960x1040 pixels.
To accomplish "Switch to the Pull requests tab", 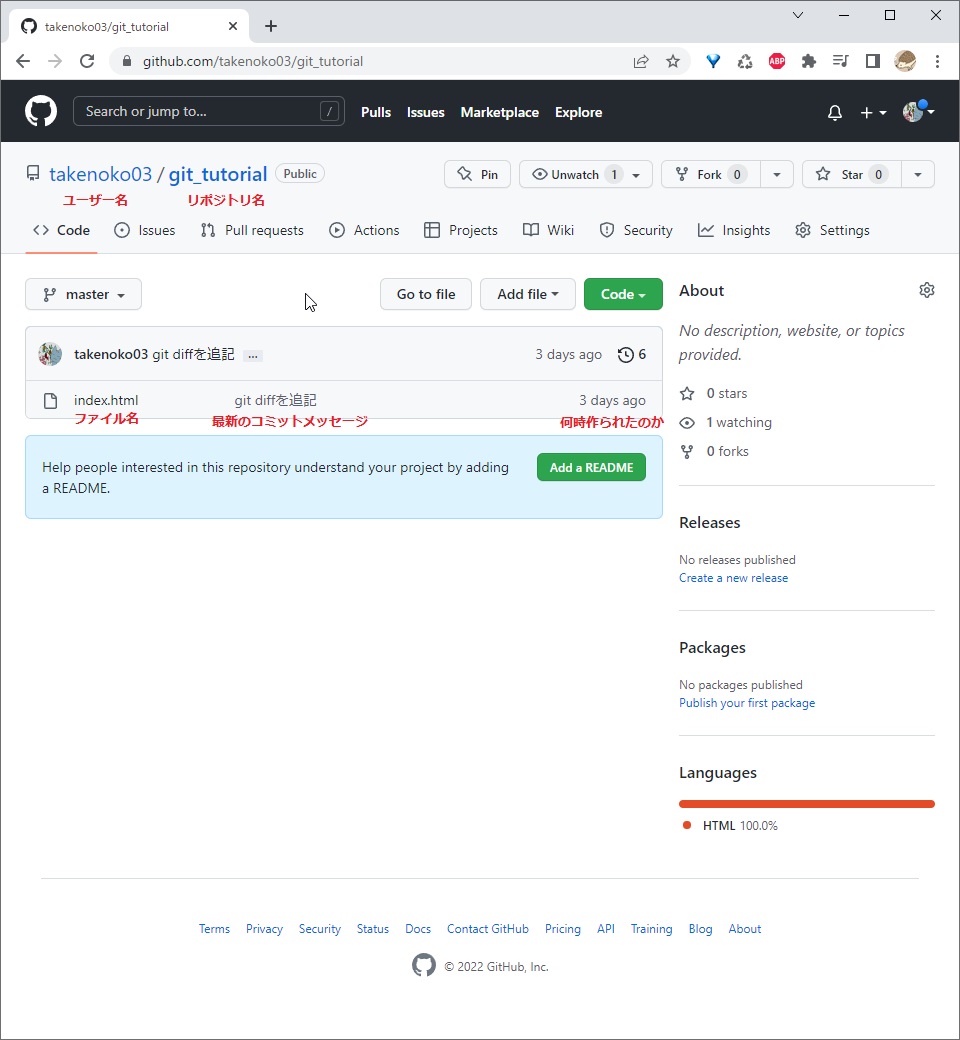I will (252, 230).
